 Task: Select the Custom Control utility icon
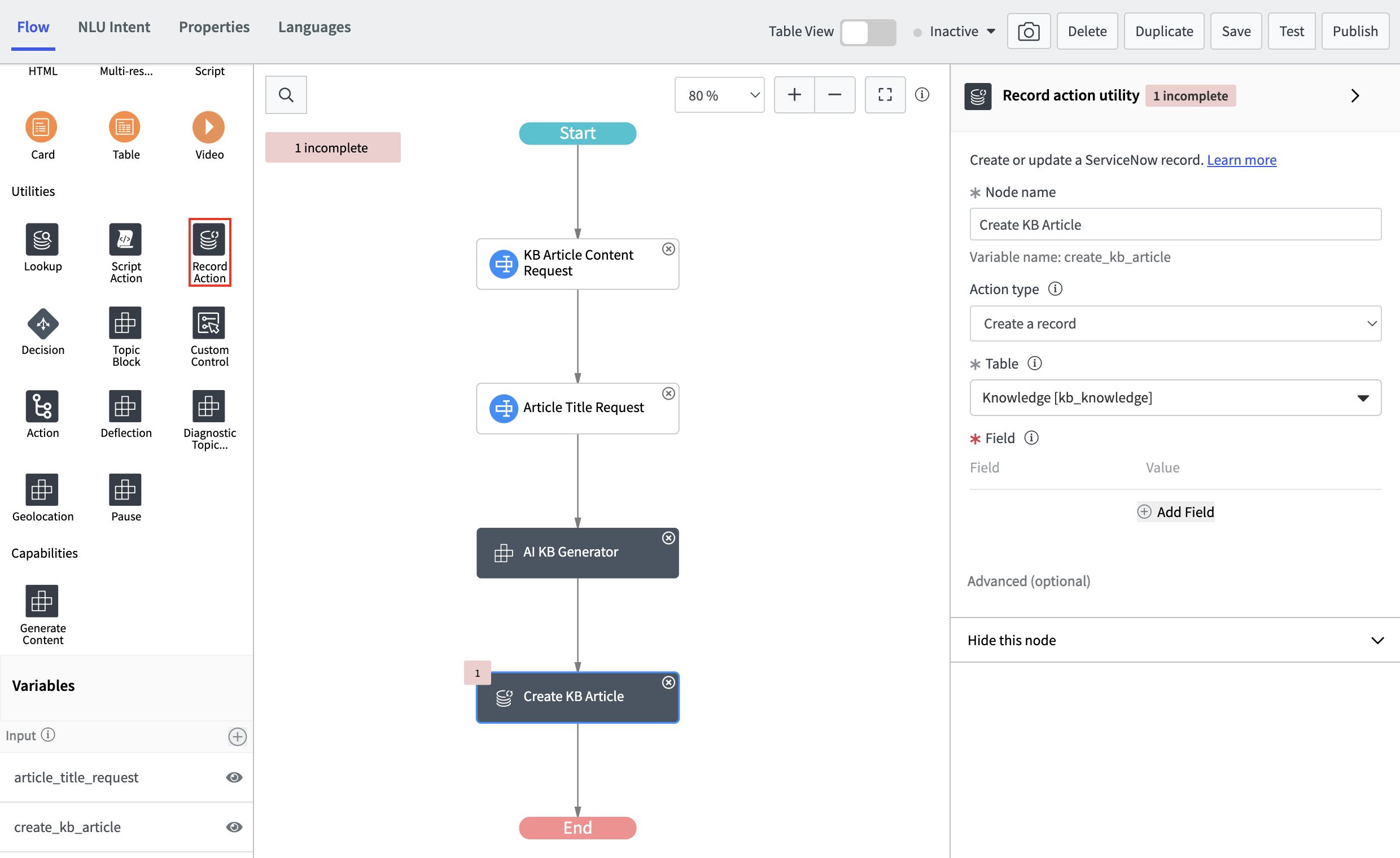pos(209,323)
